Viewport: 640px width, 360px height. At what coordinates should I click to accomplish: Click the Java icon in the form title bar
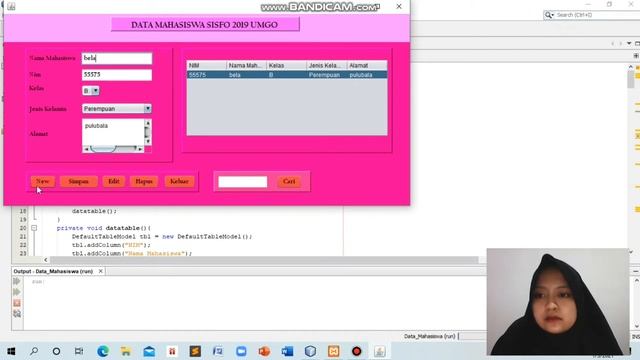click(x=11, y=6)
